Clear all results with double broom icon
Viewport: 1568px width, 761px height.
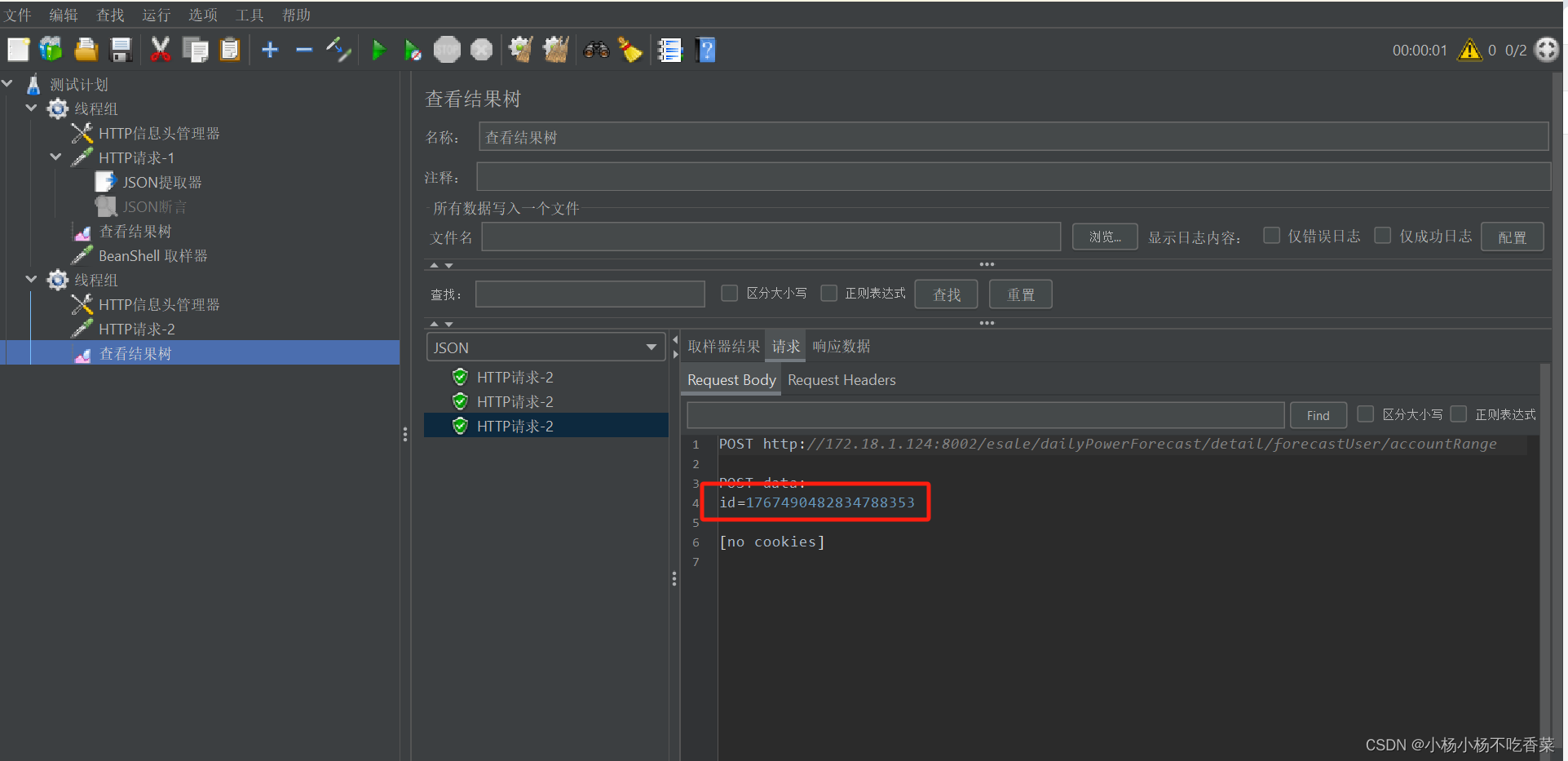(556, 50)
